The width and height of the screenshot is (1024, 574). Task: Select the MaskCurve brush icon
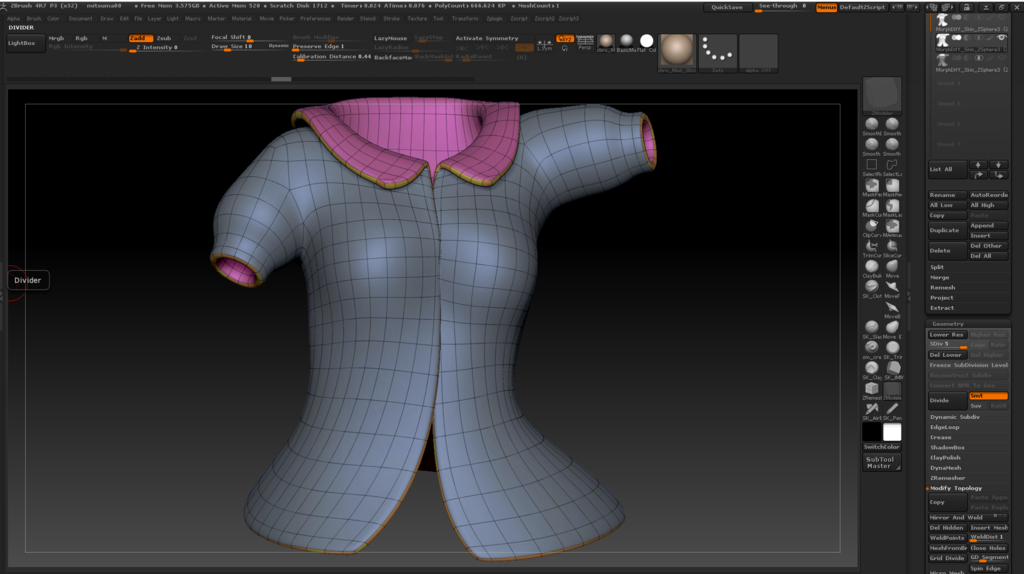pos(872,207)
